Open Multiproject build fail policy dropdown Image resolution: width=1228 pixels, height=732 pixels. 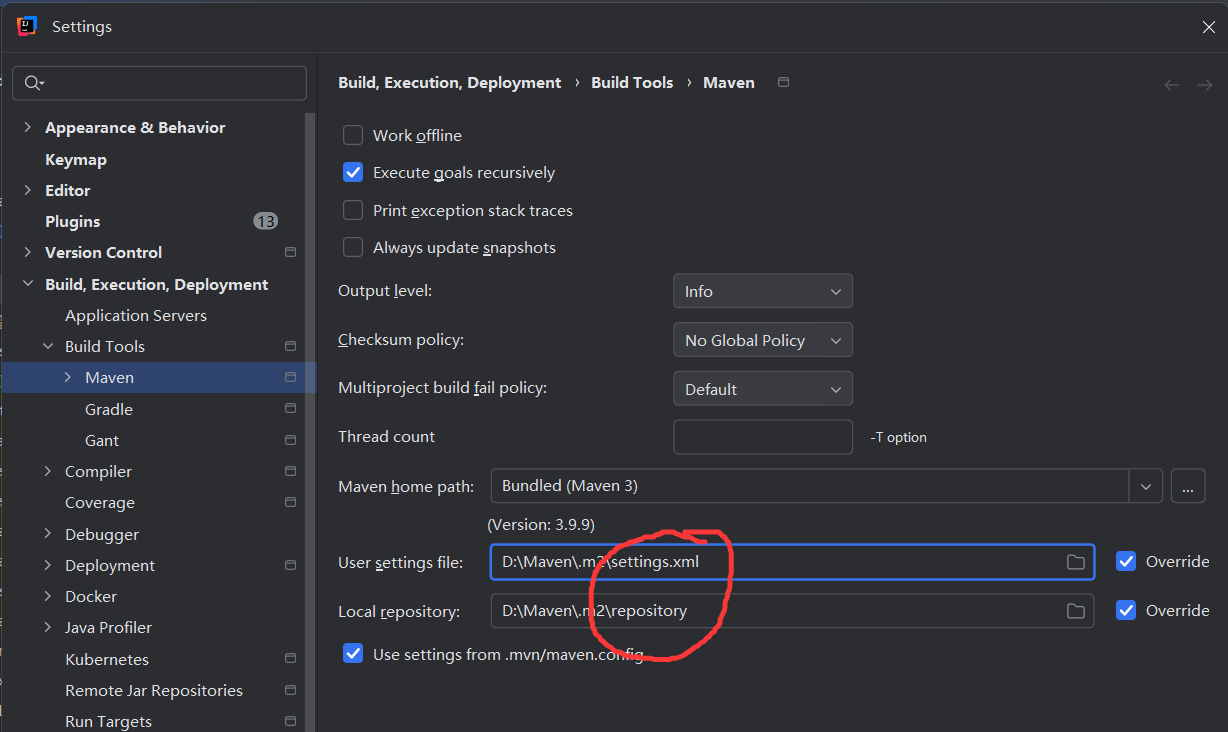point(763,389)
